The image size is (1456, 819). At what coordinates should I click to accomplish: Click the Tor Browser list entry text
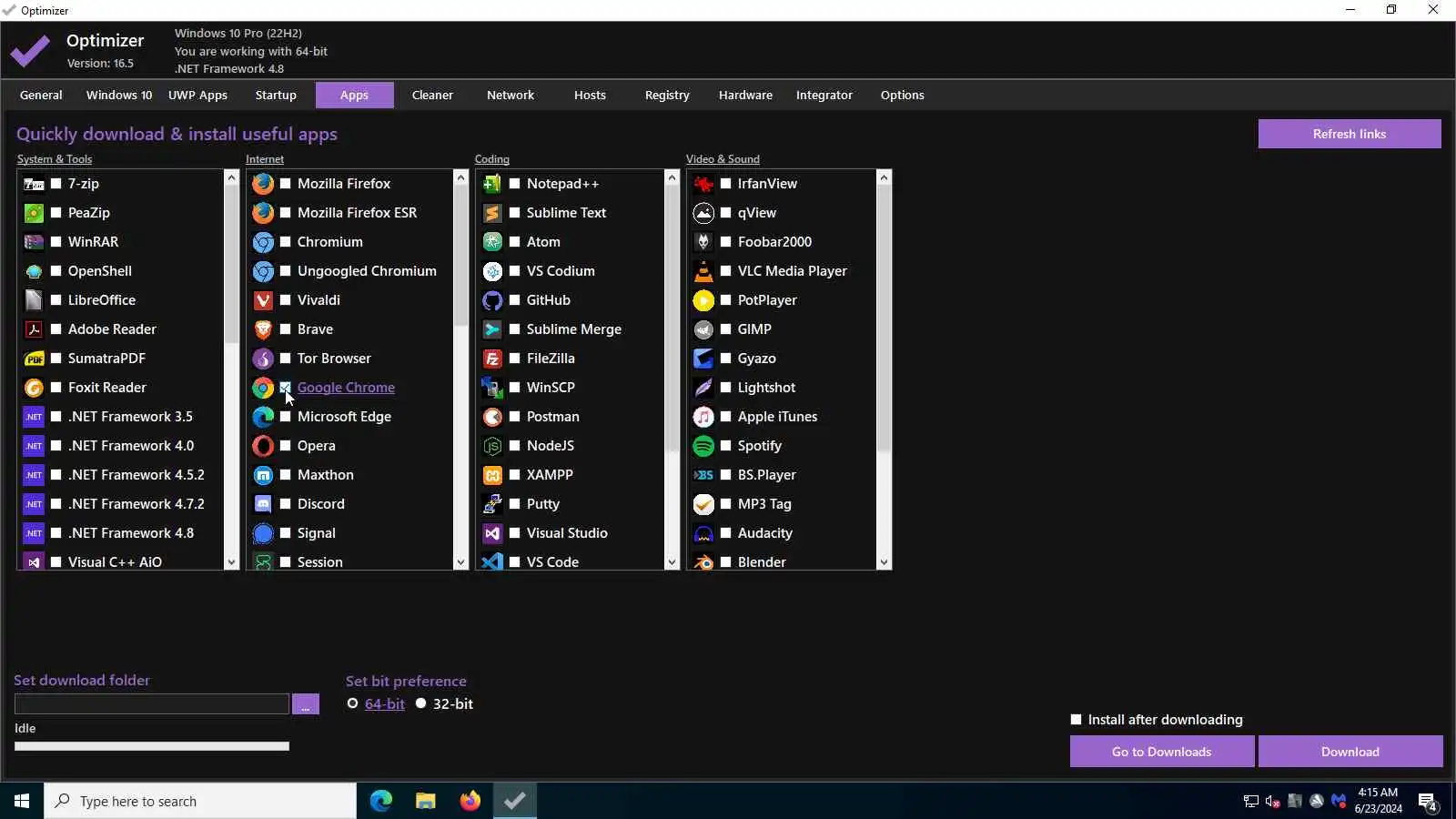tap(334, 359)
